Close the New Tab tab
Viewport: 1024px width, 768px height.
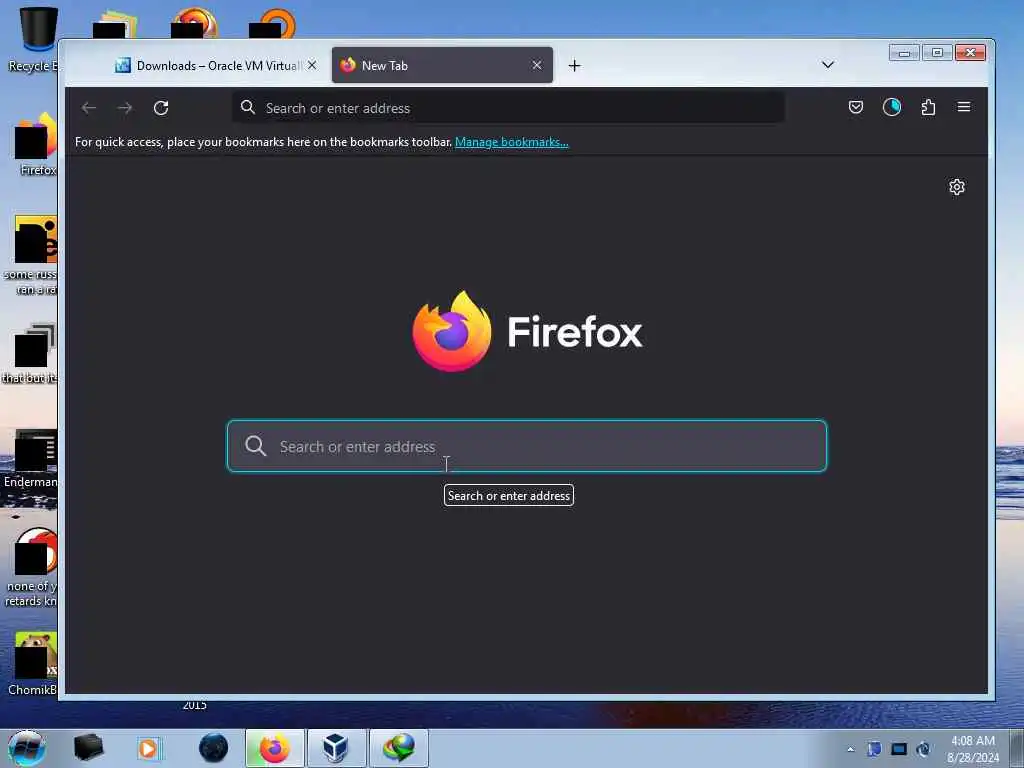536,65
